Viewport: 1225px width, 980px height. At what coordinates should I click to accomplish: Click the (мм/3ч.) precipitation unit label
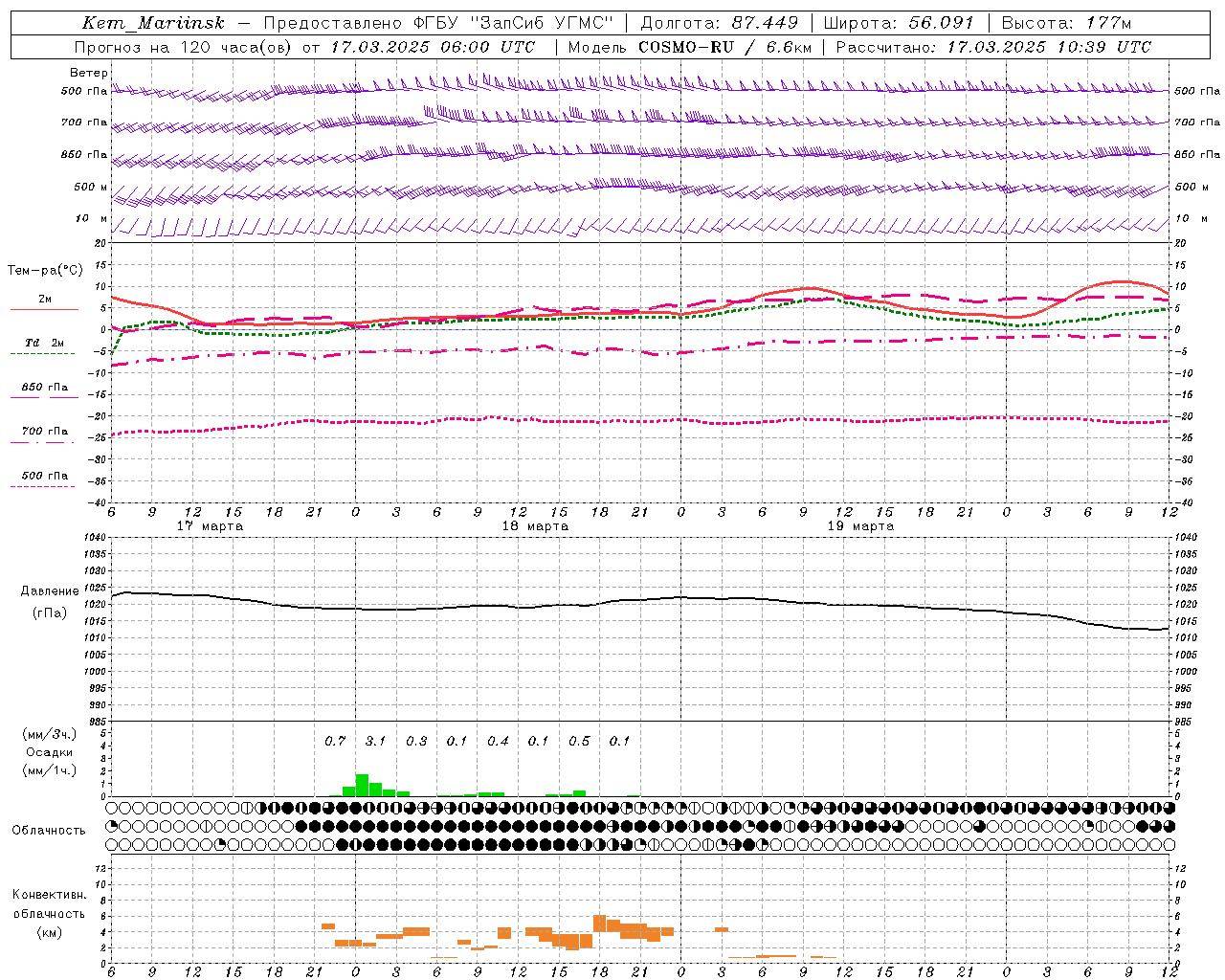(x=50, y=734)
